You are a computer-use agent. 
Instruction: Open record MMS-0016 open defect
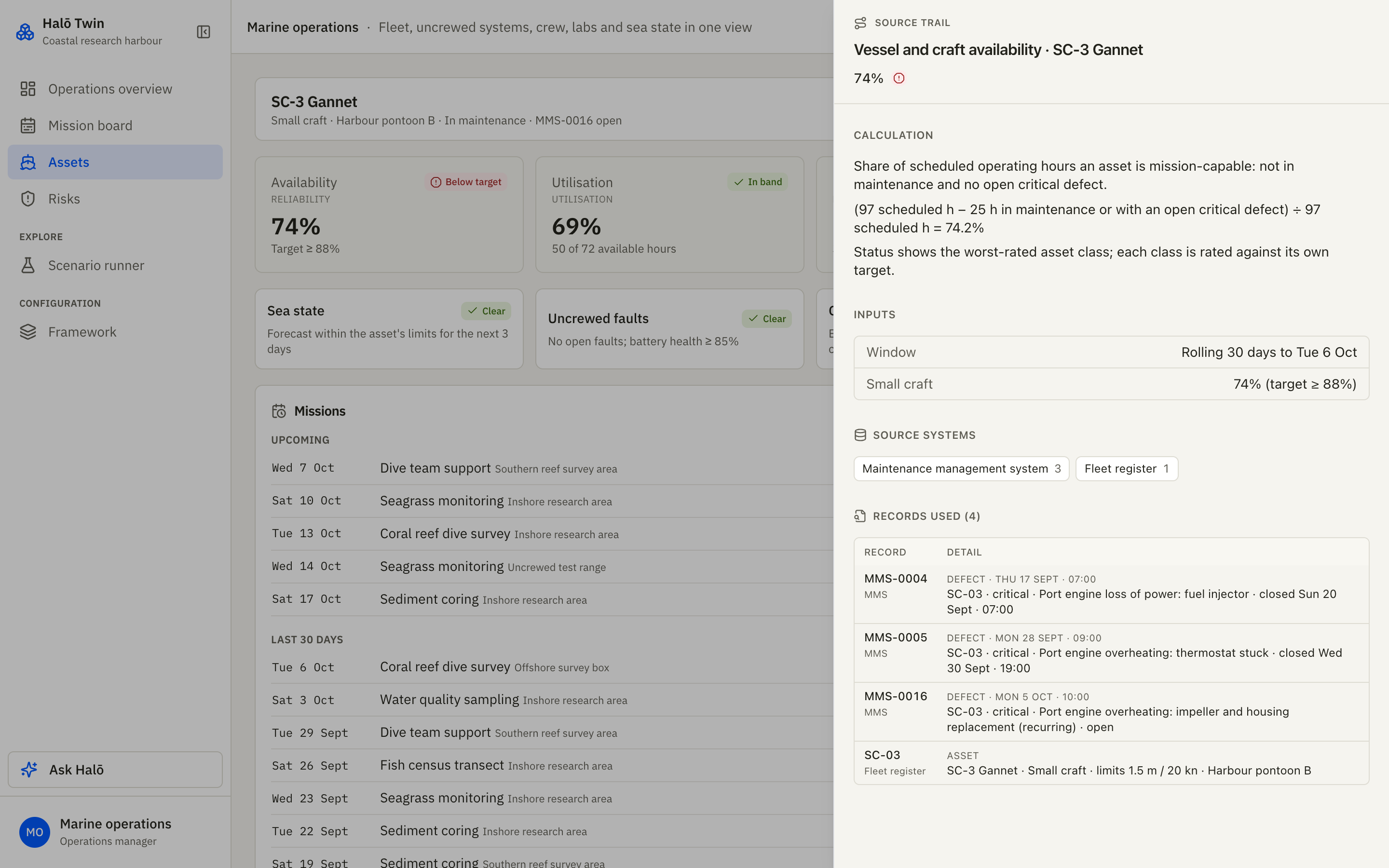coord(1111,711)
